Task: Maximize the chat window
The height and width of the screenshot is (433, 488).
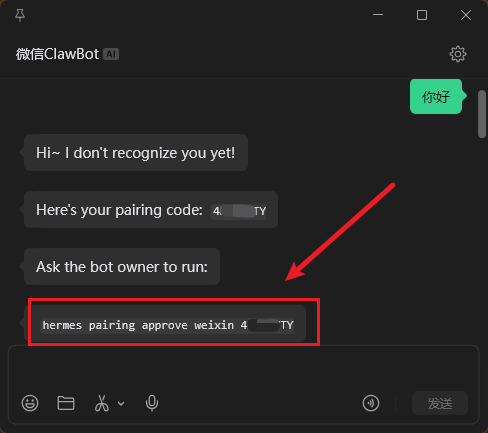Action: (x=422, y=15)
